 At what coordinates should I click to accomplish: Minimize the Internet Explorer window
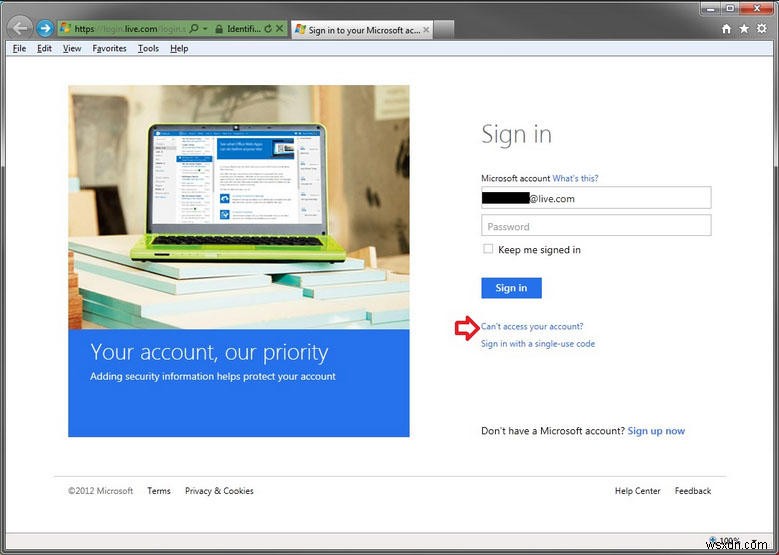[x=711, y=8]
